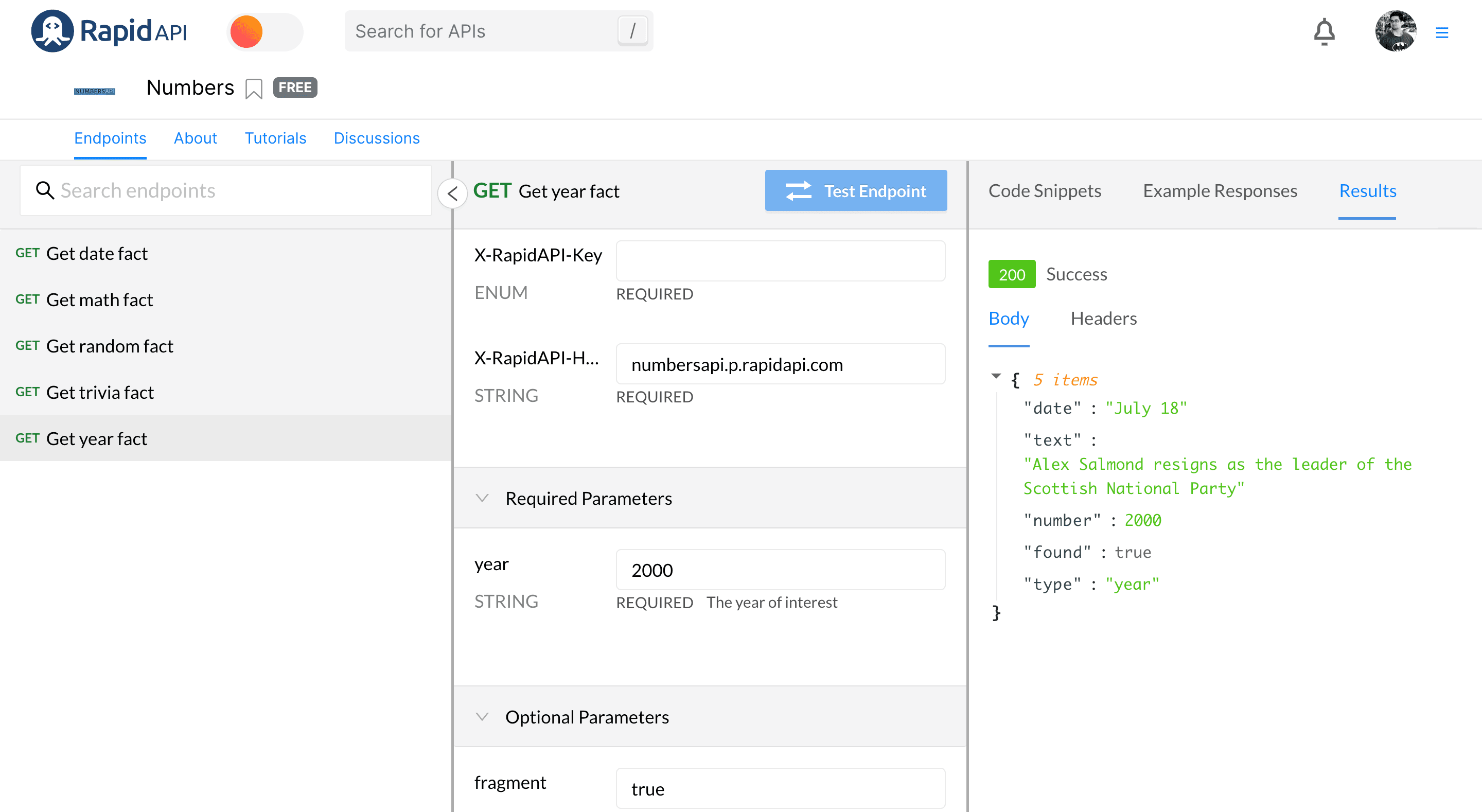Click the Alex Salmond text value
This screenshot has height=812, width=1482.
pos(1218,476)
